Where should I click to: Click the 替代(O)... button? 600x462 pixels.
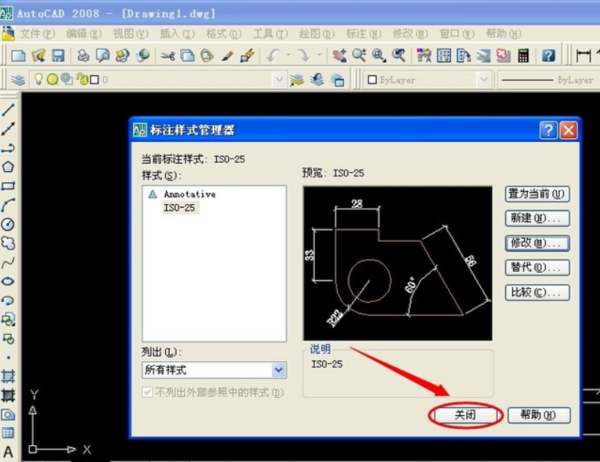click(x=537, y=268)
